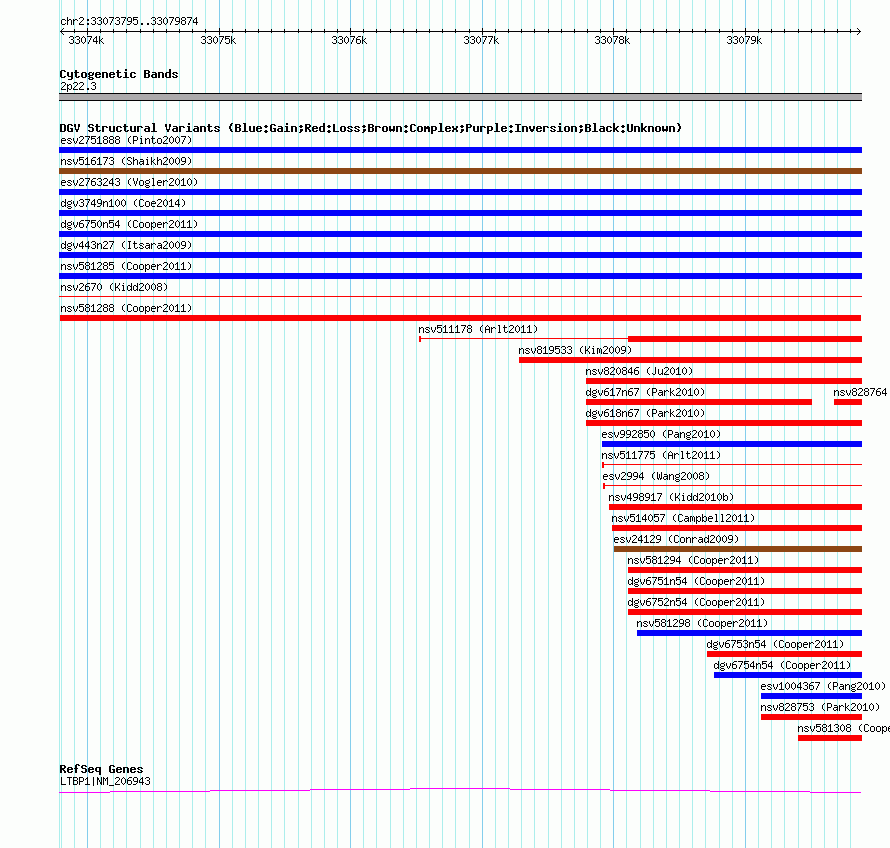Image resolution: width=890 pixels, height=848 pixels.
Task: Click the blue esv1004367 gain bar
Action: (811, 696)
